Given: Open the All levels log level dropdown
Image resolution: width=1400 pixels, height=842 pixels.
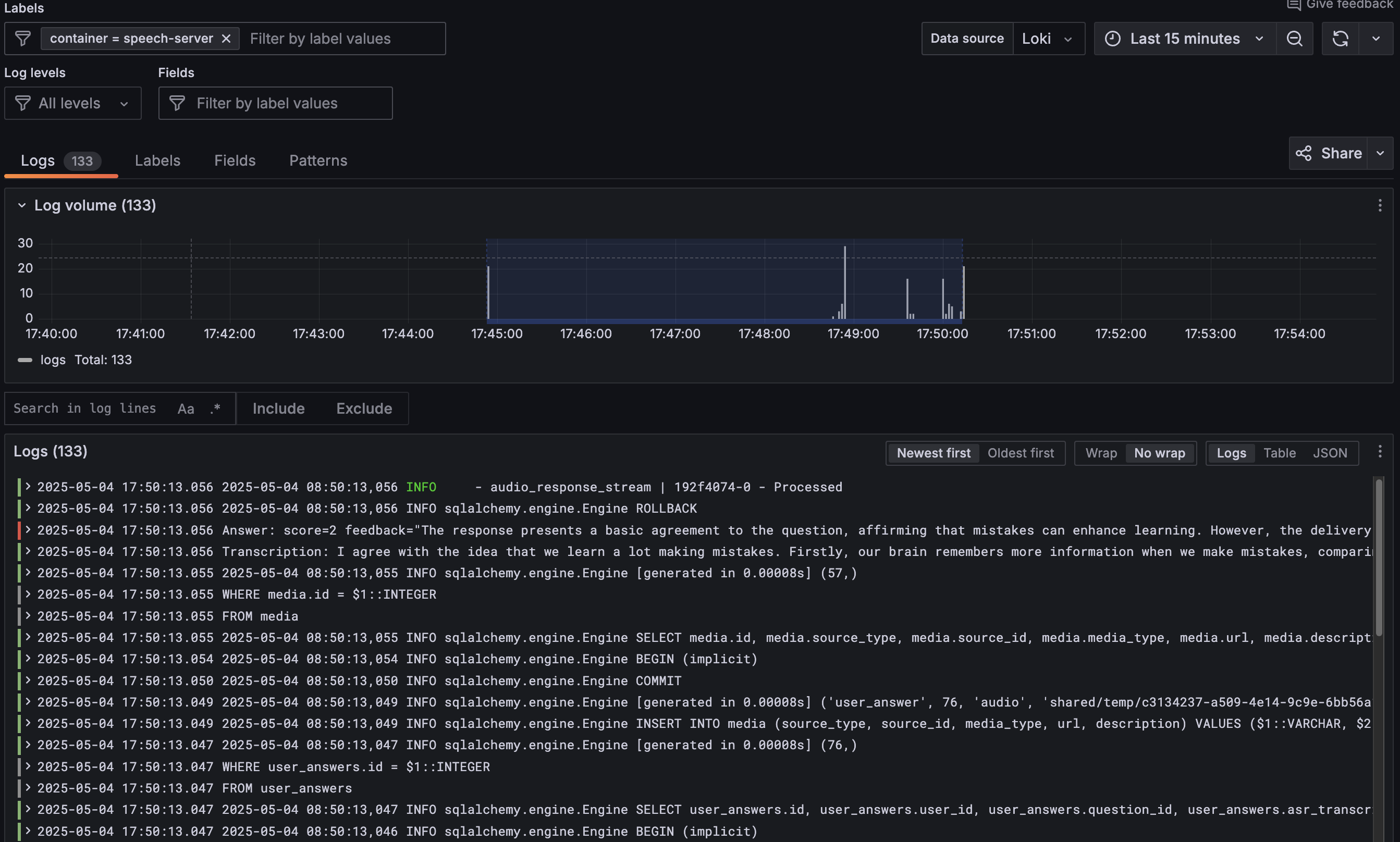Looking at the screenshot, I should (x=72, y=103).
